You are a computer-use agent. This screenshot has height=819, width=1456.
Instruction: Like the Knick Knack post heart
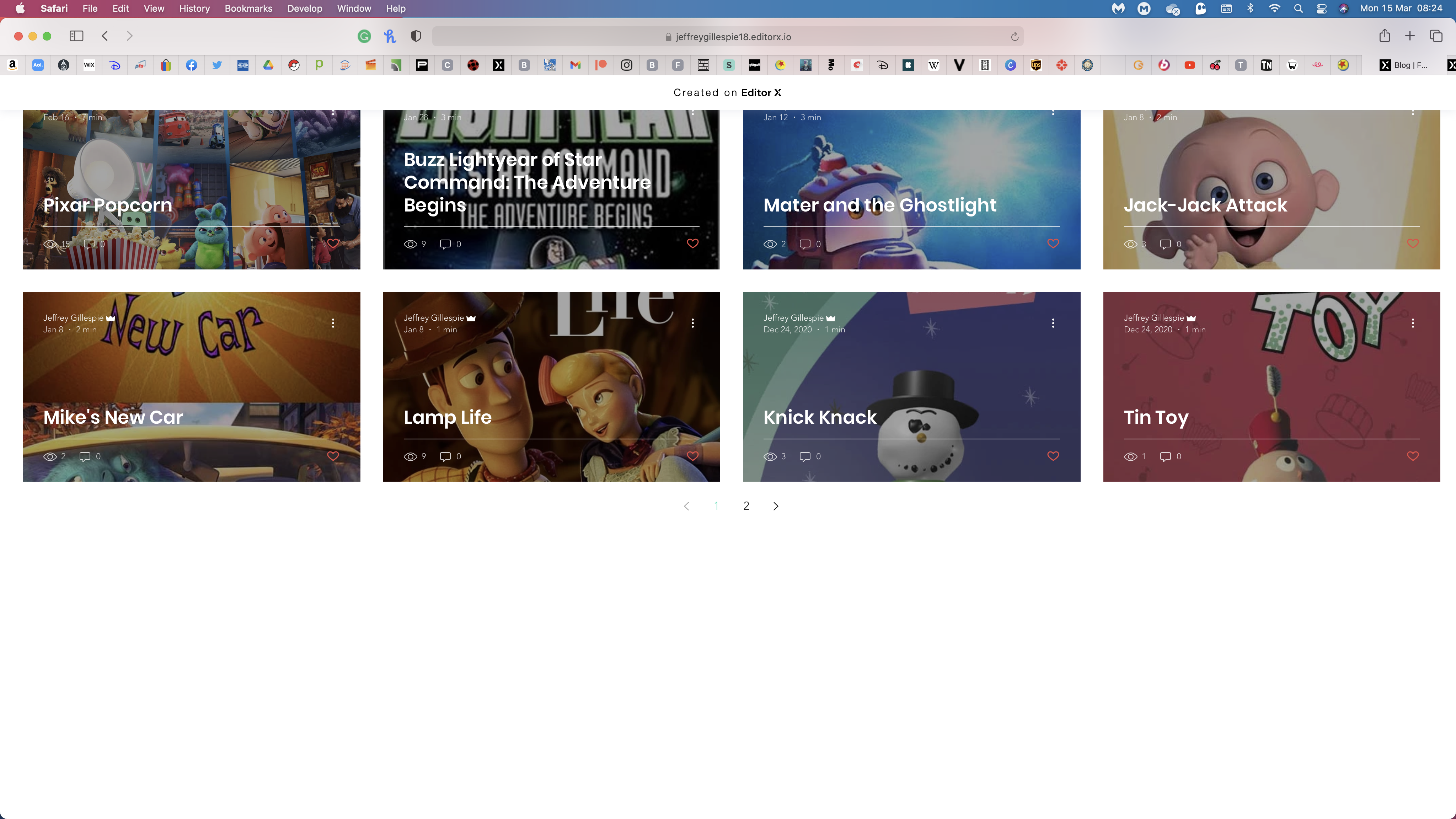(1053, 456)
